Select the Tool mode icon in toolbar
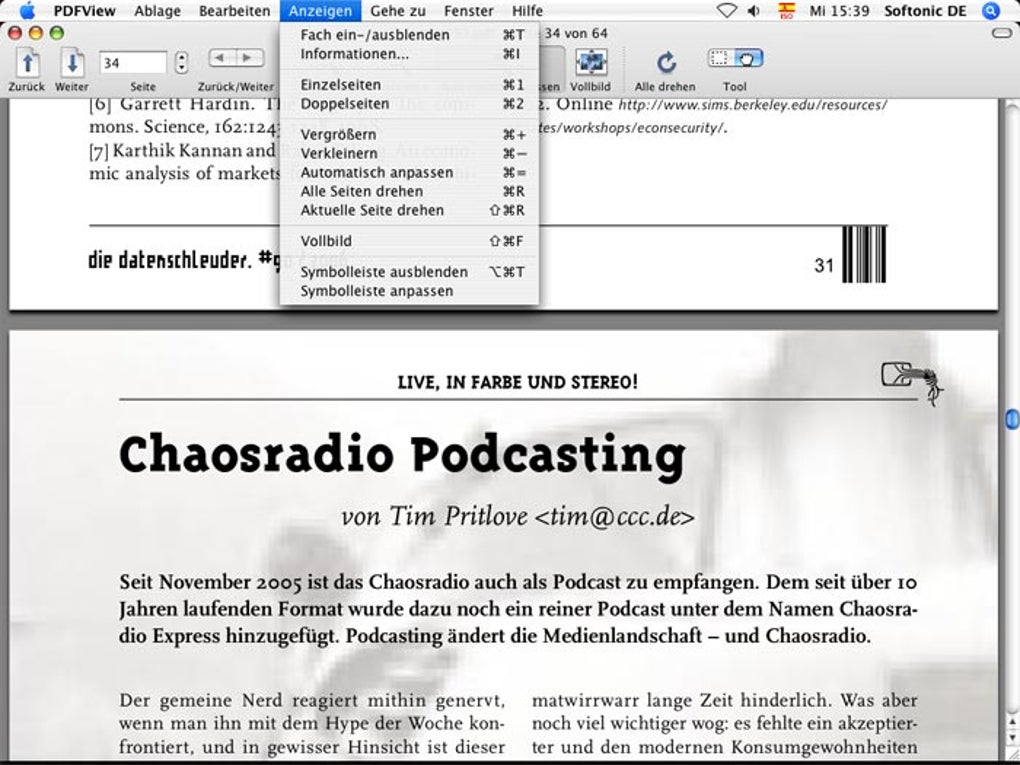This screenshot has width=1020, height=765. (x=735, y=60)
